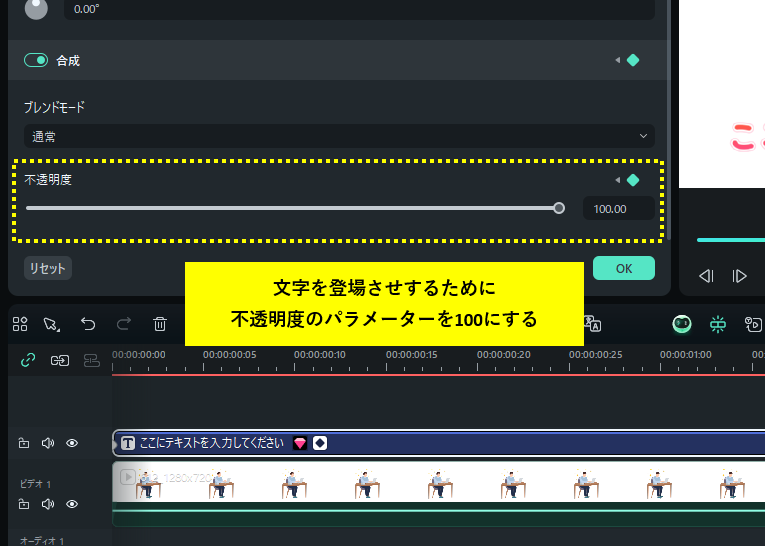The width and height of the screenshot is (765, 546).
Task: Lock the text track
Action: pos(24,443)
